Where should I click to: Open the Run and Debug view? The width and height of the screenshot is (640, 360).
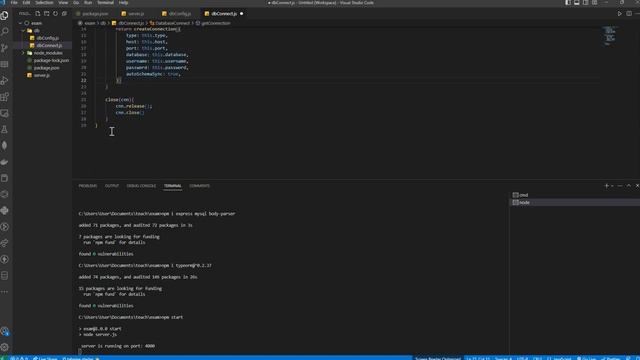click(4, 81)
